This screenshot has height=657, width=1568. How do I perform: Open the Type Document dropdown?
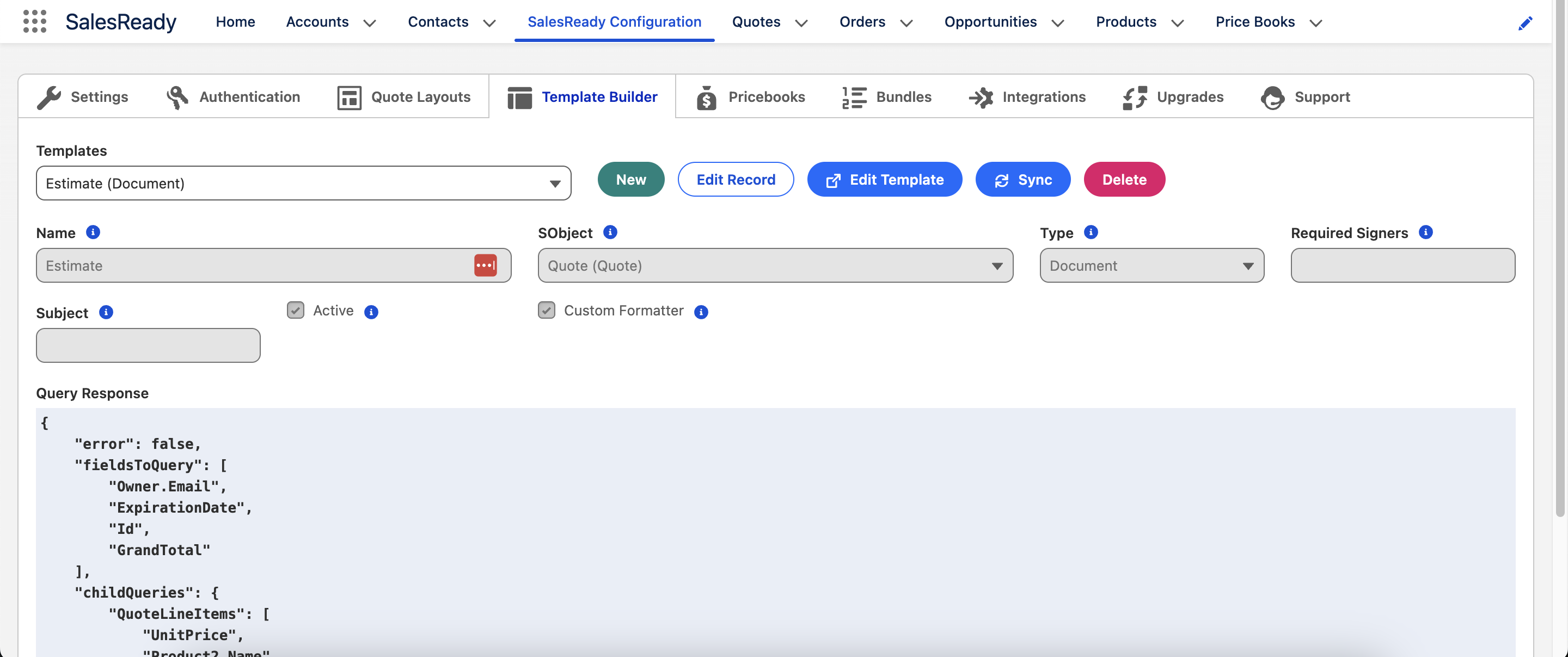[1151, 265]
